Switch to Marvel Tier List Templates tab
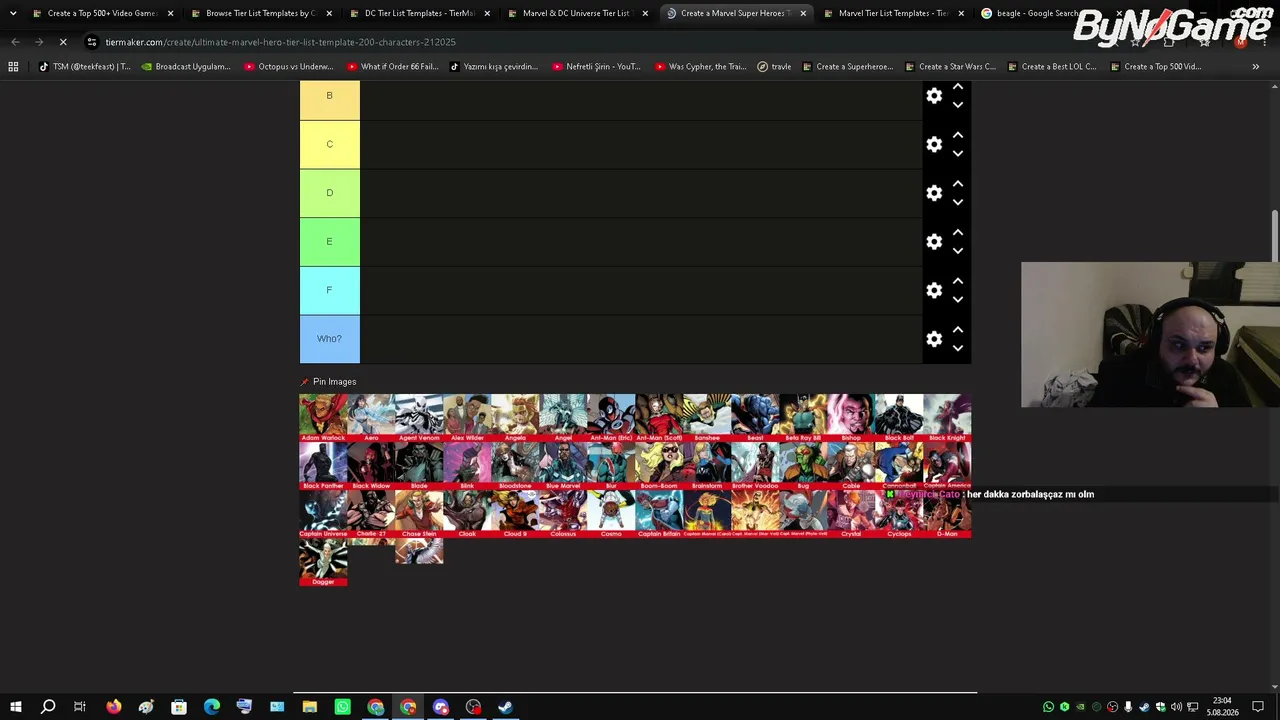Image resolution: width=1280 pixels, height=720 pixels. click(x=893, y=14)
